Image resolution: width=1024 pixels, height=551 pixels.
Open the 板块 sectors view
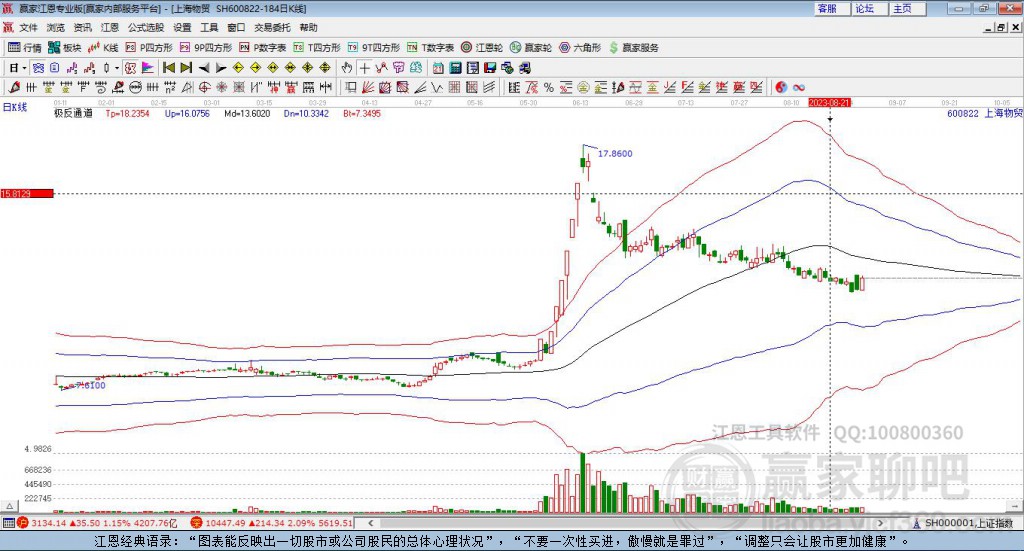(x=65, y=48)
